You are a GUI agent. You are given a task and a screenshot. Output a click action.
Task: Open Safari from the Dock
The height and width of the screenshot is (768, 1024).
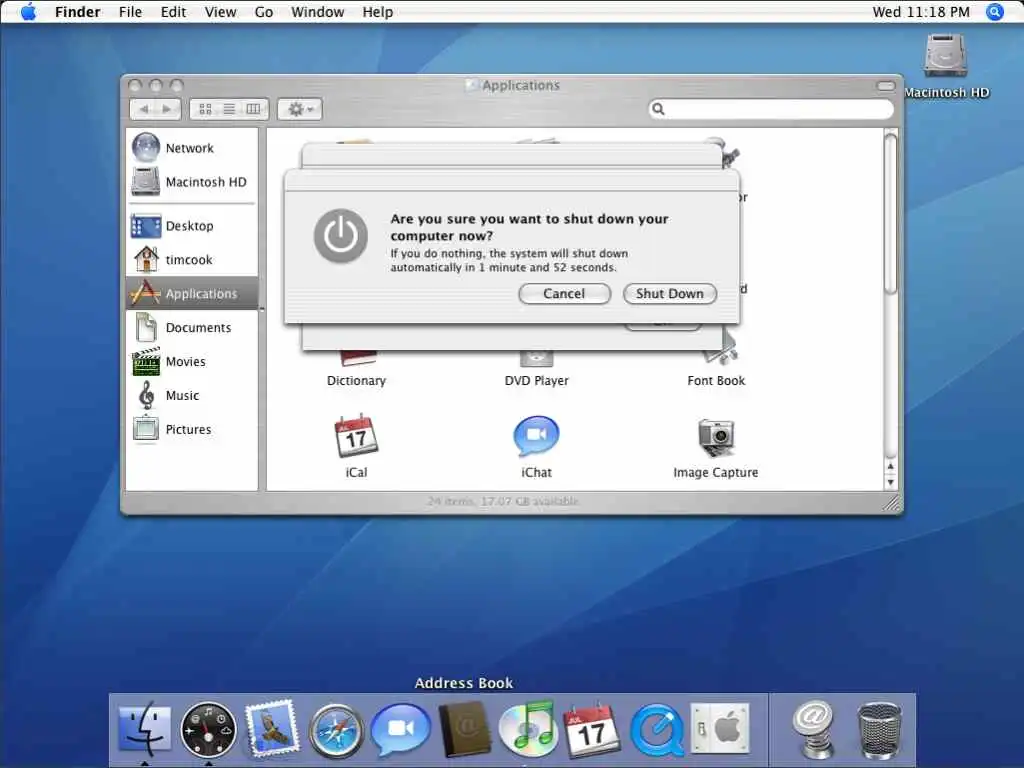(x=336, y=730)
